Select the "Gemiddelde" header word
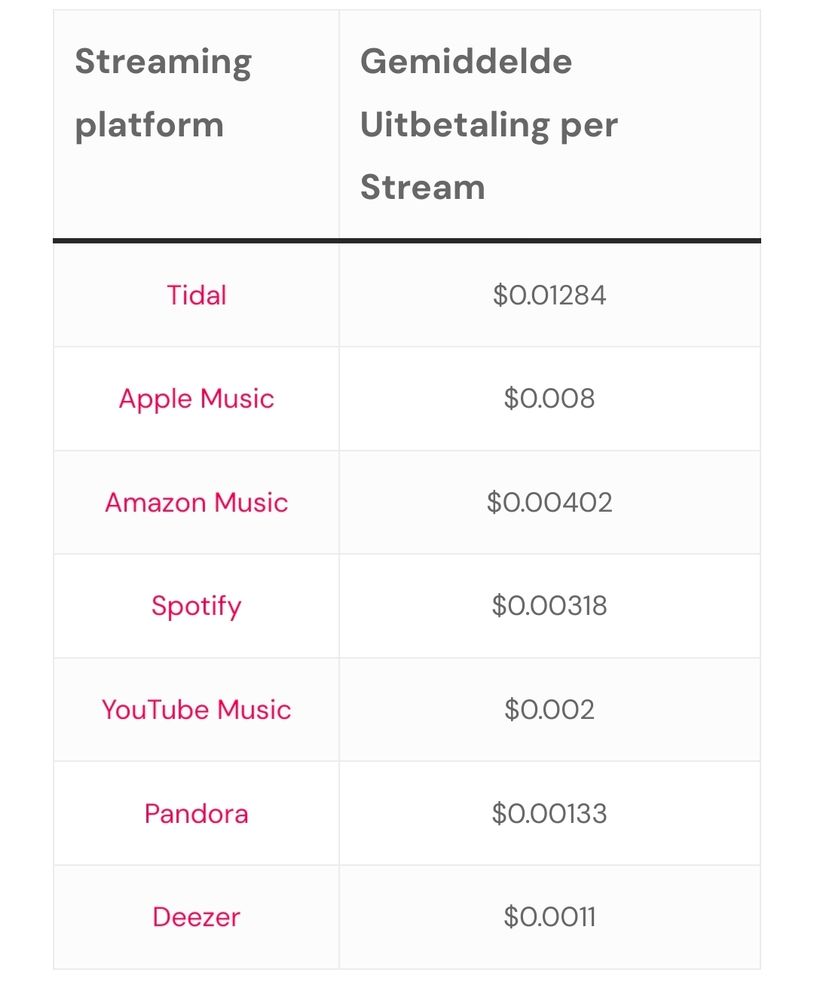814x1000 pixels. click(x=466, y=62)
